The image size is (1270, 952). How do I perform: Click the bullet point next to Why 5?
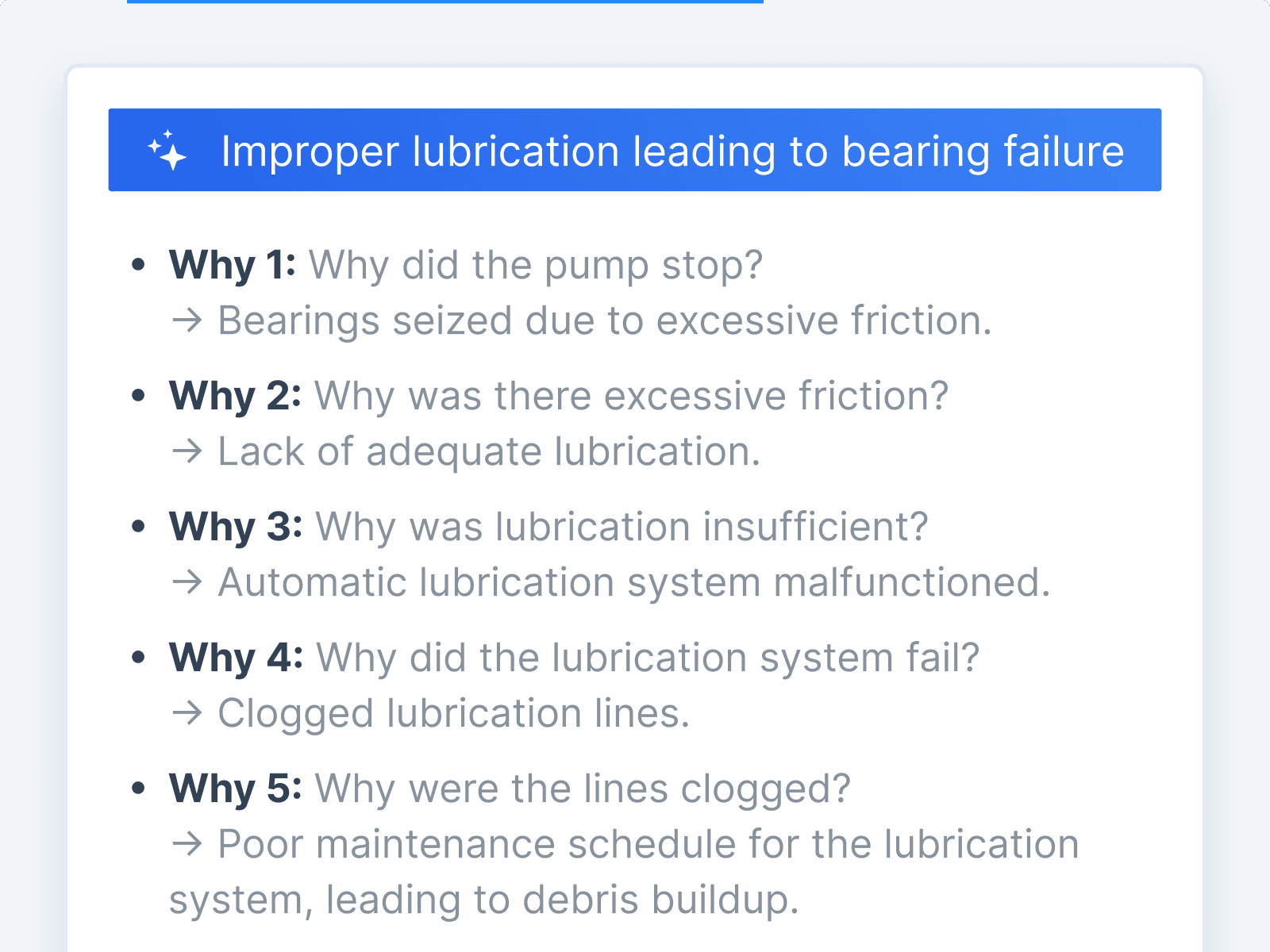pyautogui.click(x=139, y=788)
